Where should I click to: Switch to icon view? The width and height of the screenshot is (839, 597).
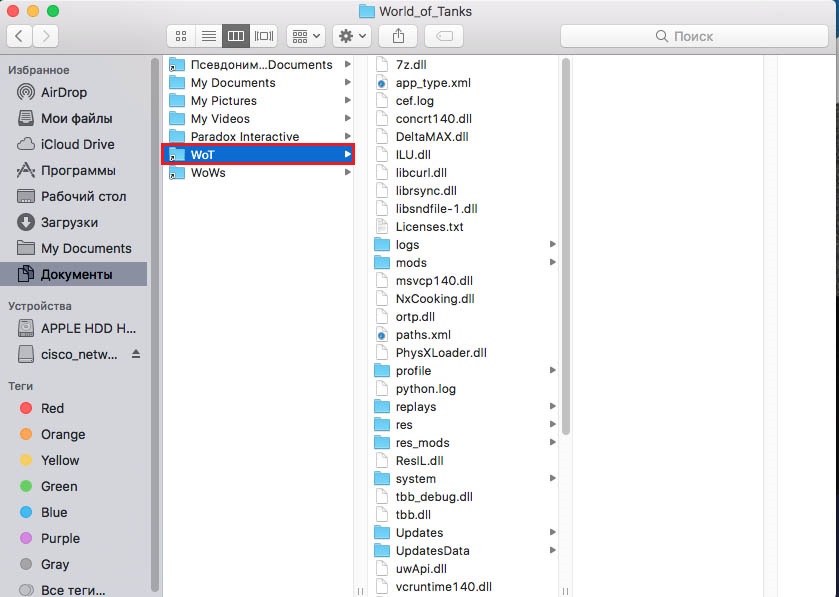coord(181,36)
